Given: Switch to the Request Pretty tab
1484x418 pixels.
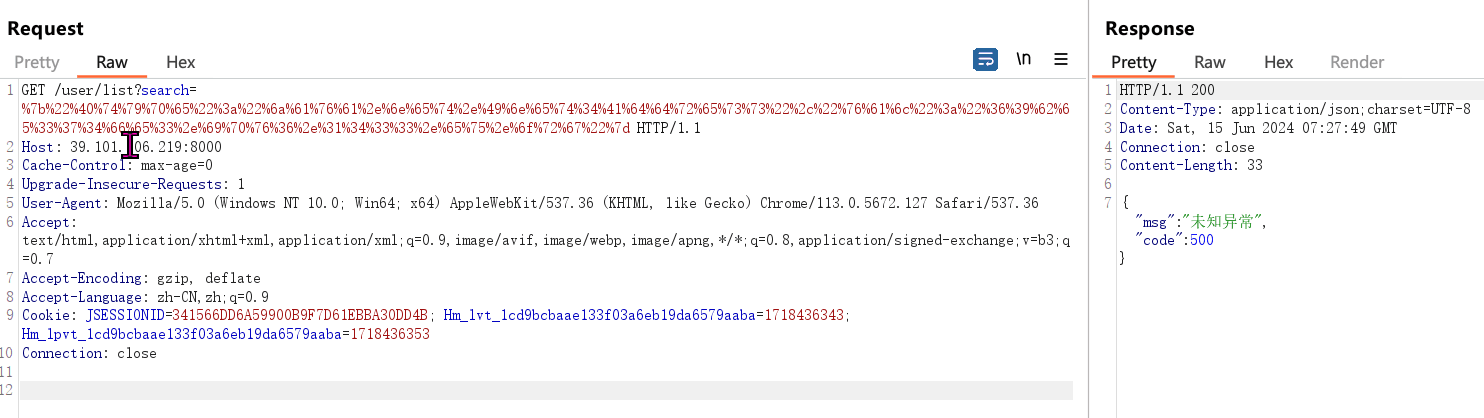Looking at the screenshot, I should pyautogui.click(x=37, y=62).
